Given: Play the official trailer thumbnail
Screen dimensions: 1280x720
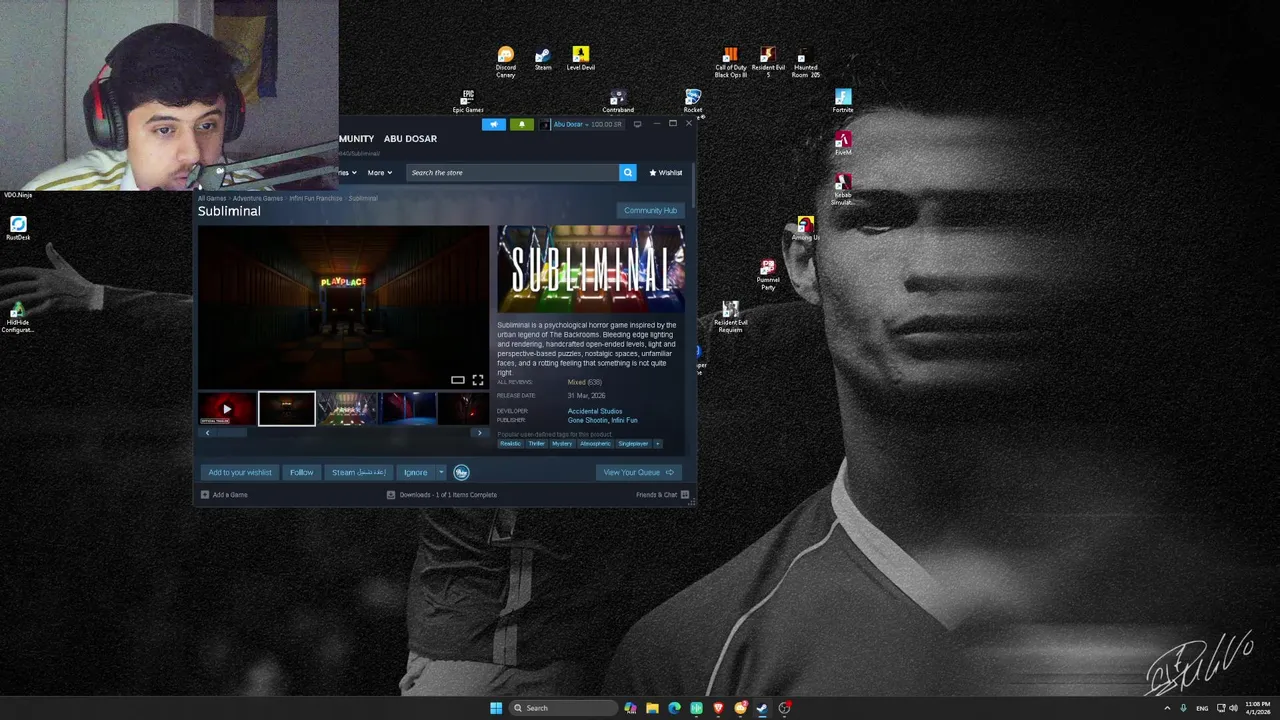Looking at the screenshot, I should [x=227, y=409].
